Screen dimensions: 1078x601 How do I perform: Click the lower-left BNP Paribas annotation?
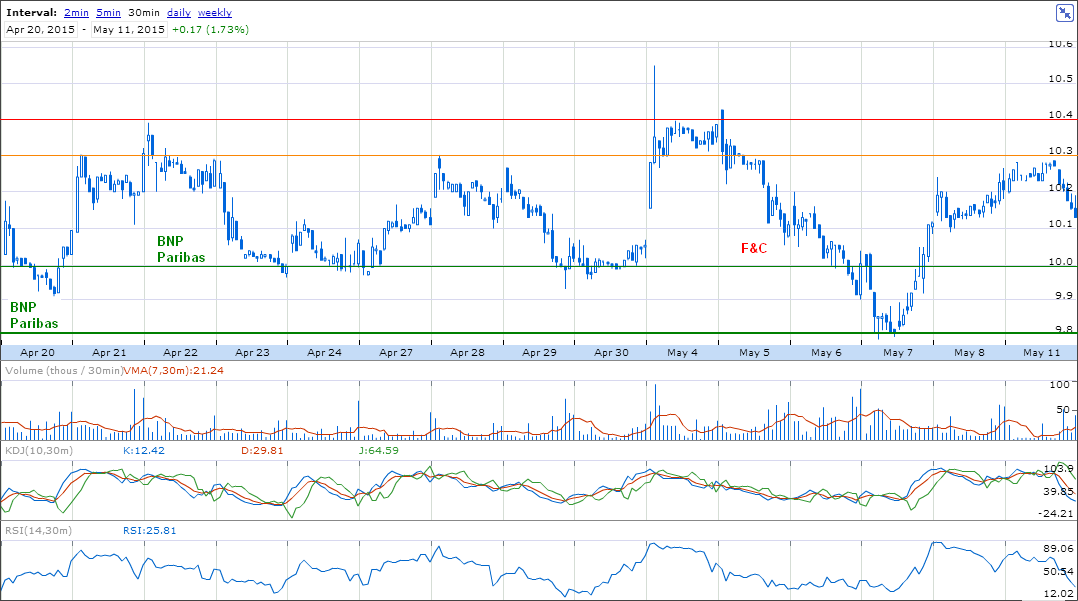coord(34,315)
